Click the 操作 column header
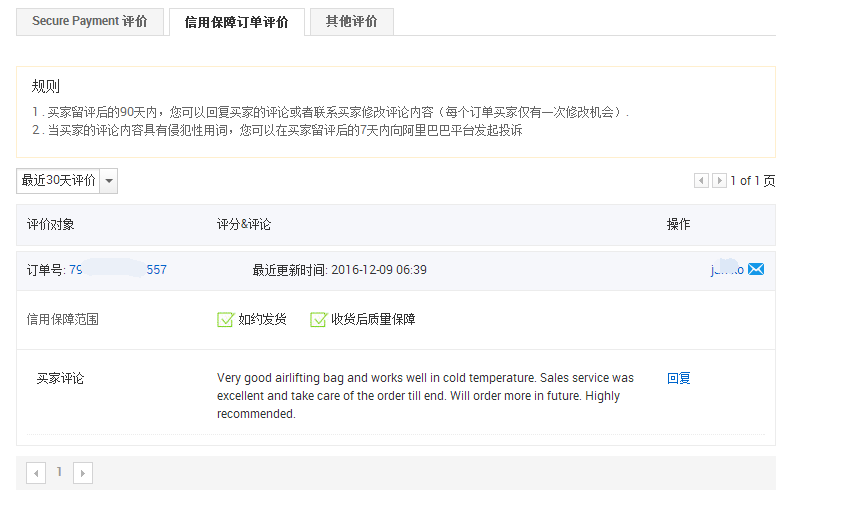This screenshot has height=521, width=850. (678, 224)
